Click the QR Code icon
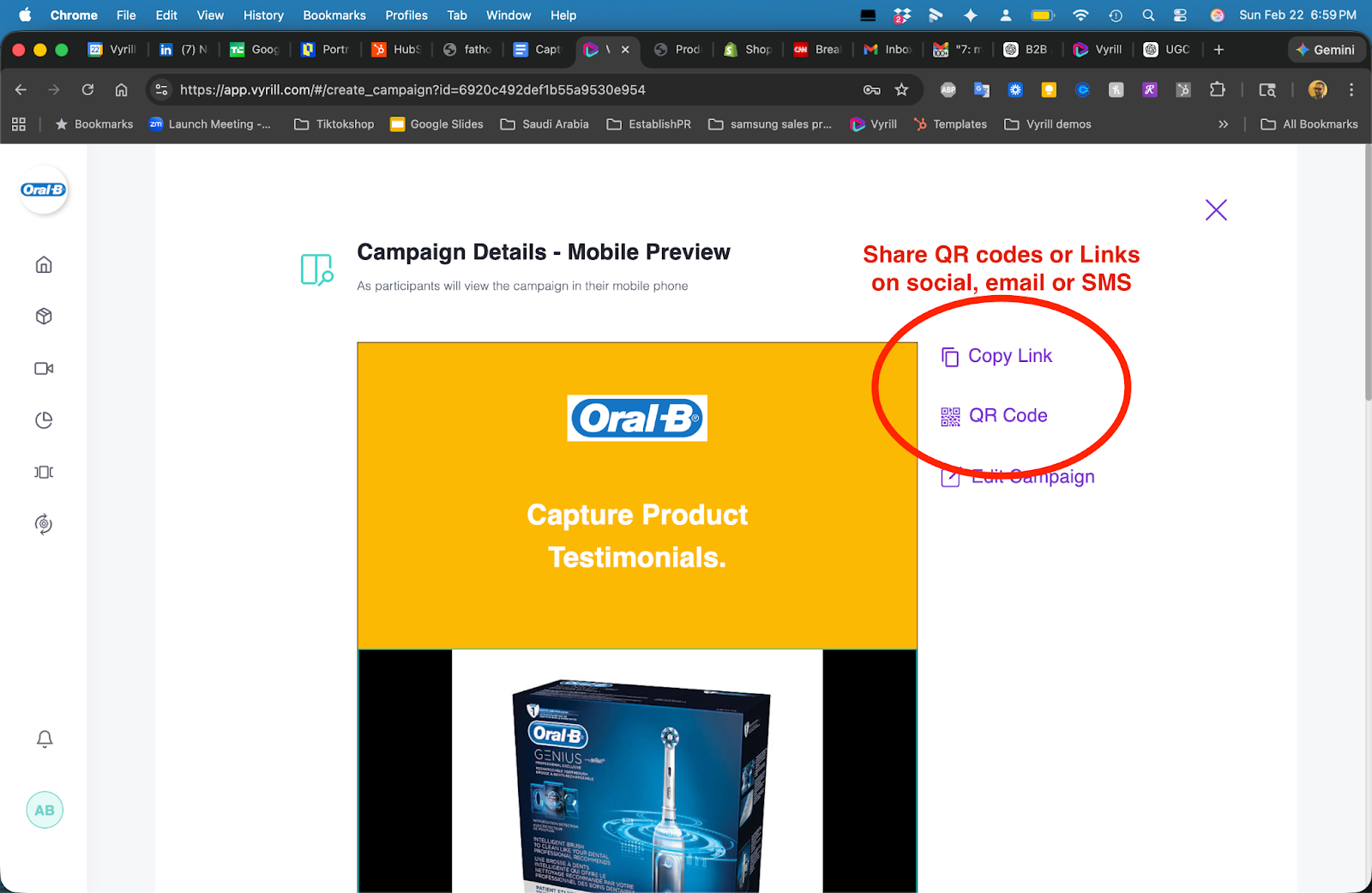Screen dimensions: 1372x893 (949, 416)
